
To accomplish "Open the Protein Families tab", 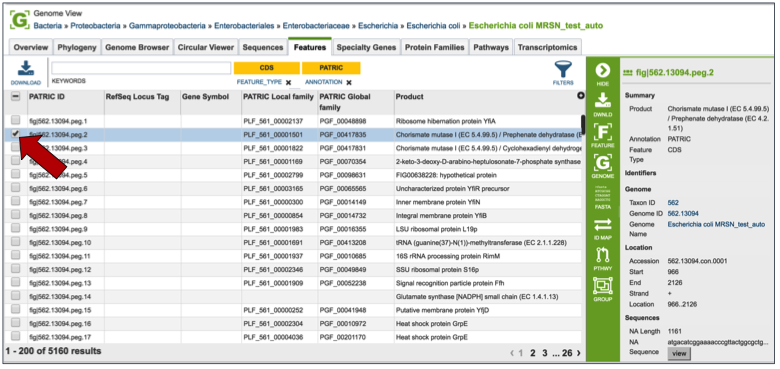I will point(434,47).
